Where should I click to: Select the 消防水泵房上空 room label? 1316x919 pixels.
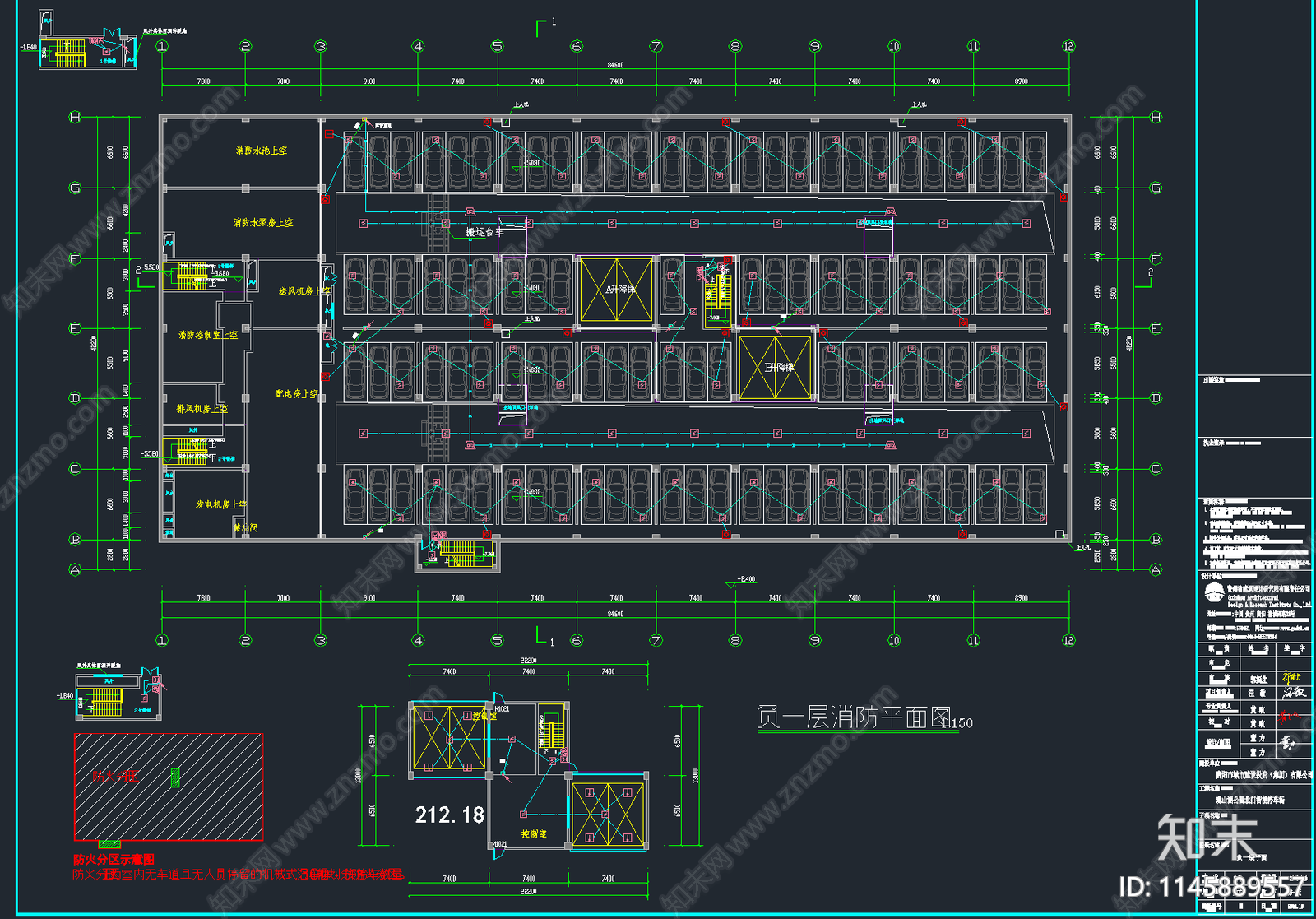pyautogui.click(x=263, y=223)
